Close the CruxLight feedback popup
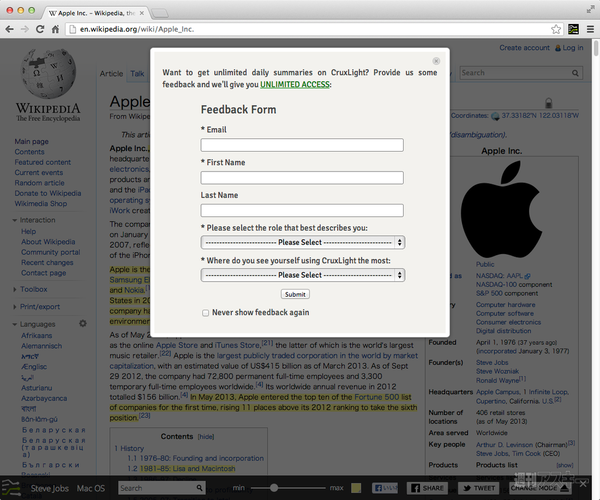 [436, 61]
